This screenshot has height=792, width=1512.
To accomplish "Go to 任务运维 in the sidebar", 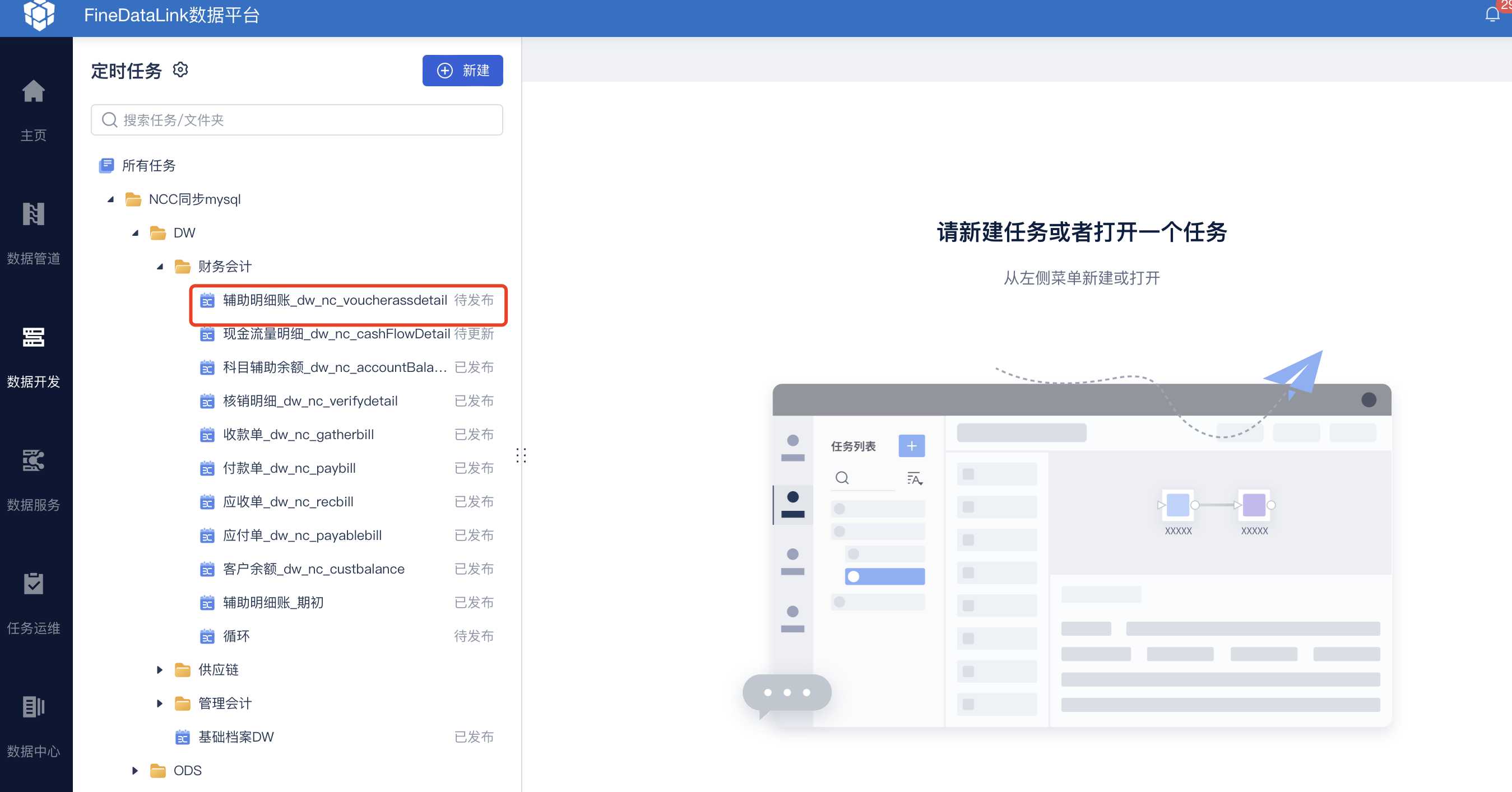I will 34,585.
